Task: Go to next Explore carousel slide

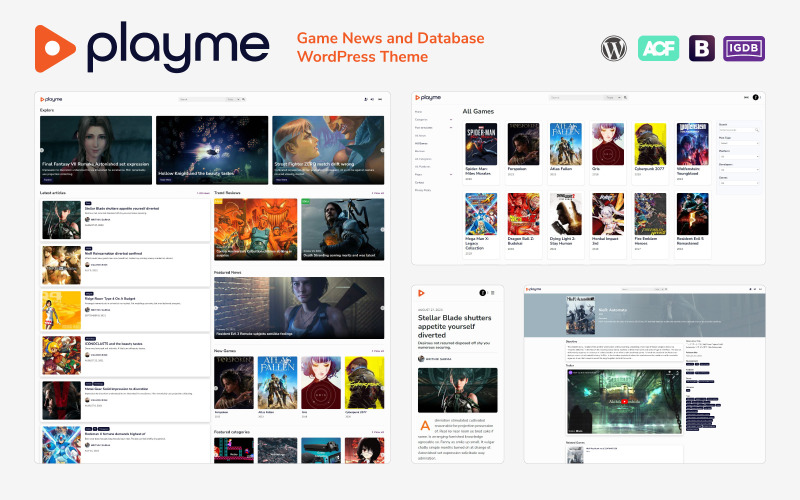Action: pyautogui.click(x=381, y=150)
